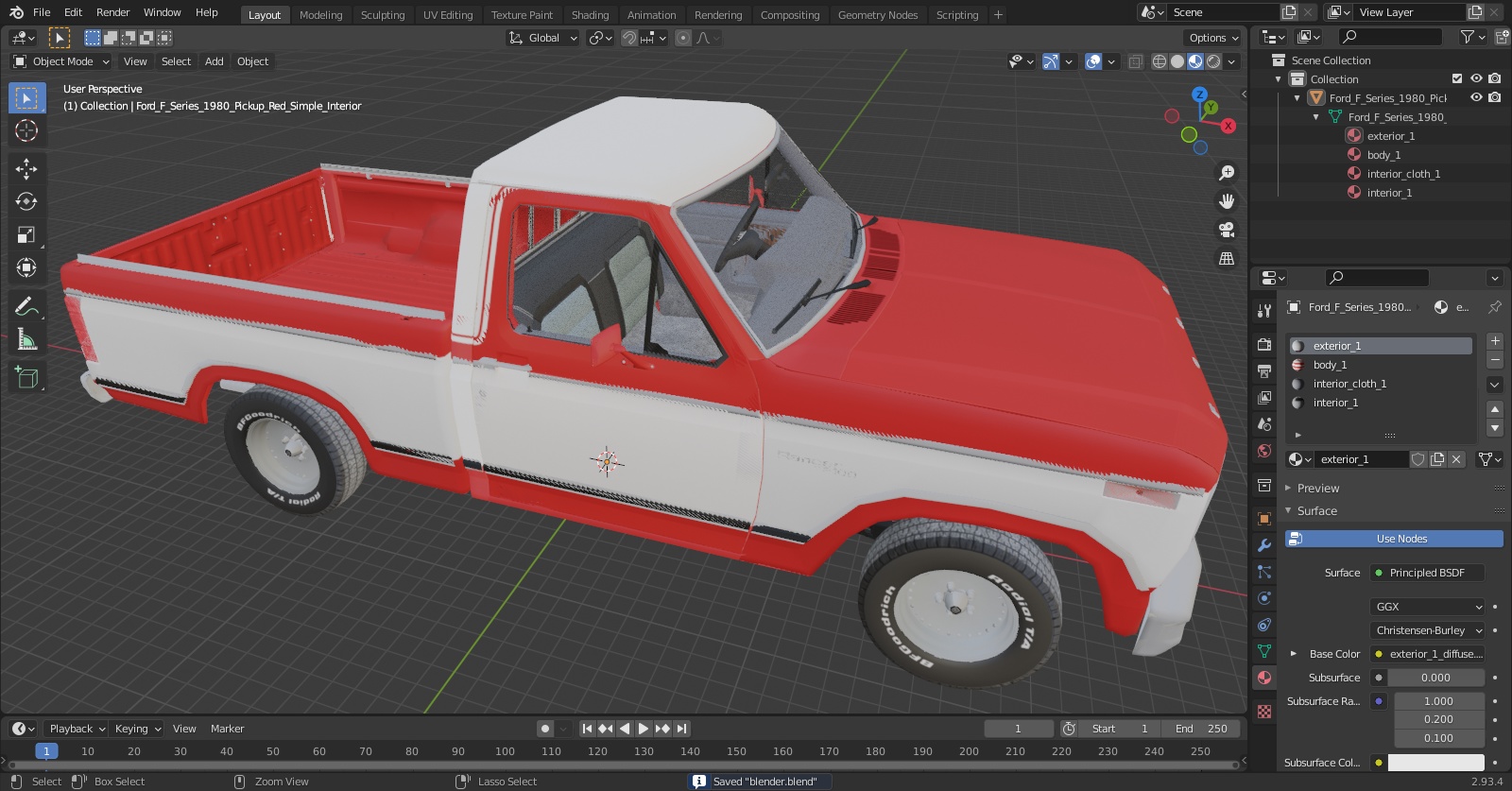The height and width of the screenshot is (791, 1512).
Task: Adjust Subsurface Radius 1.000 field
Action: (x=1439, y=701)
